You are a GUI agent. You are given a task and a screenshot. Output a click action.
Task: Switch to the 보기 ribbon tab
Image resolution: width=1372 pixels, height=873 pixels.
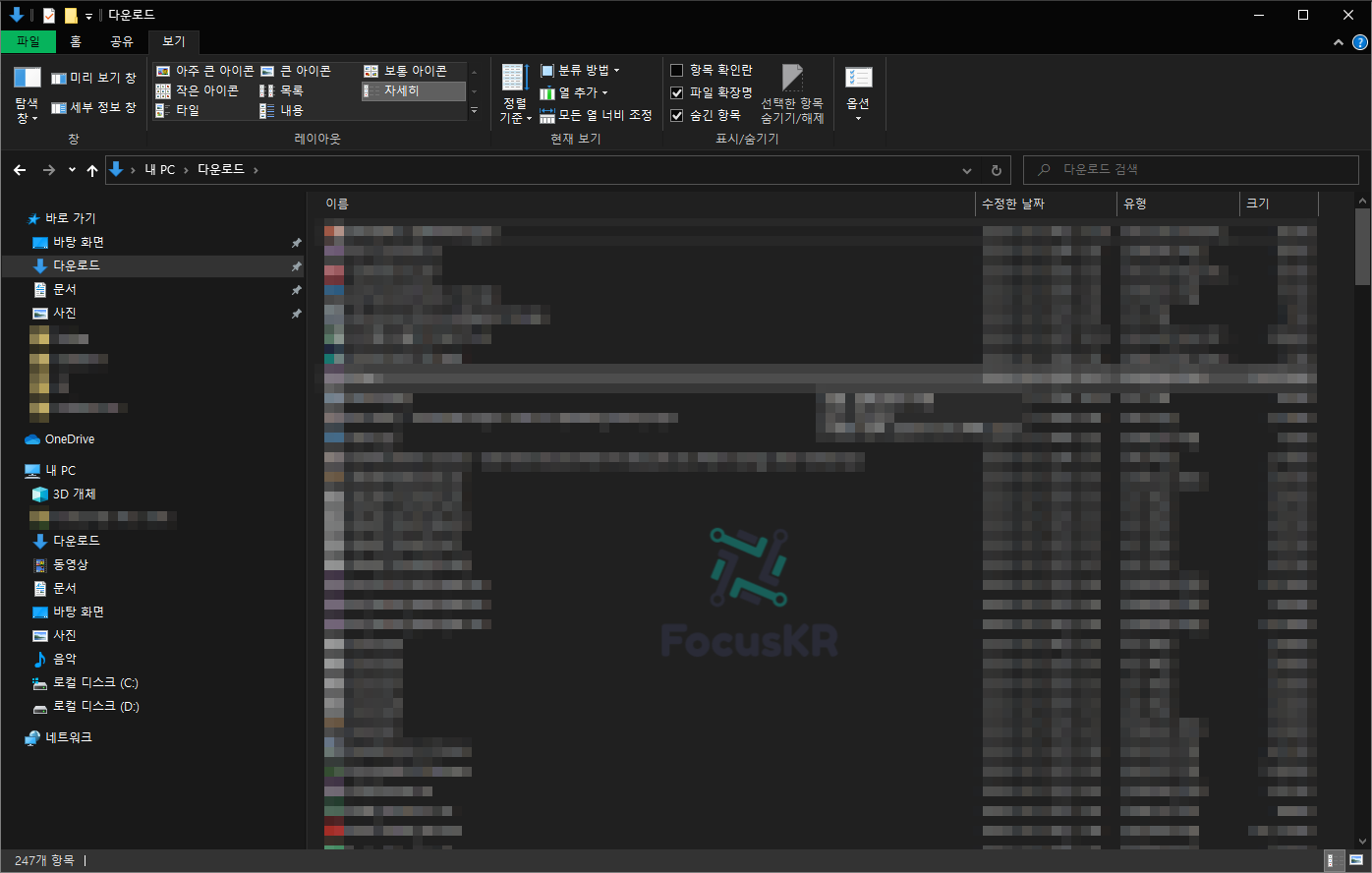pyautogui.click(x=174, y=41)
